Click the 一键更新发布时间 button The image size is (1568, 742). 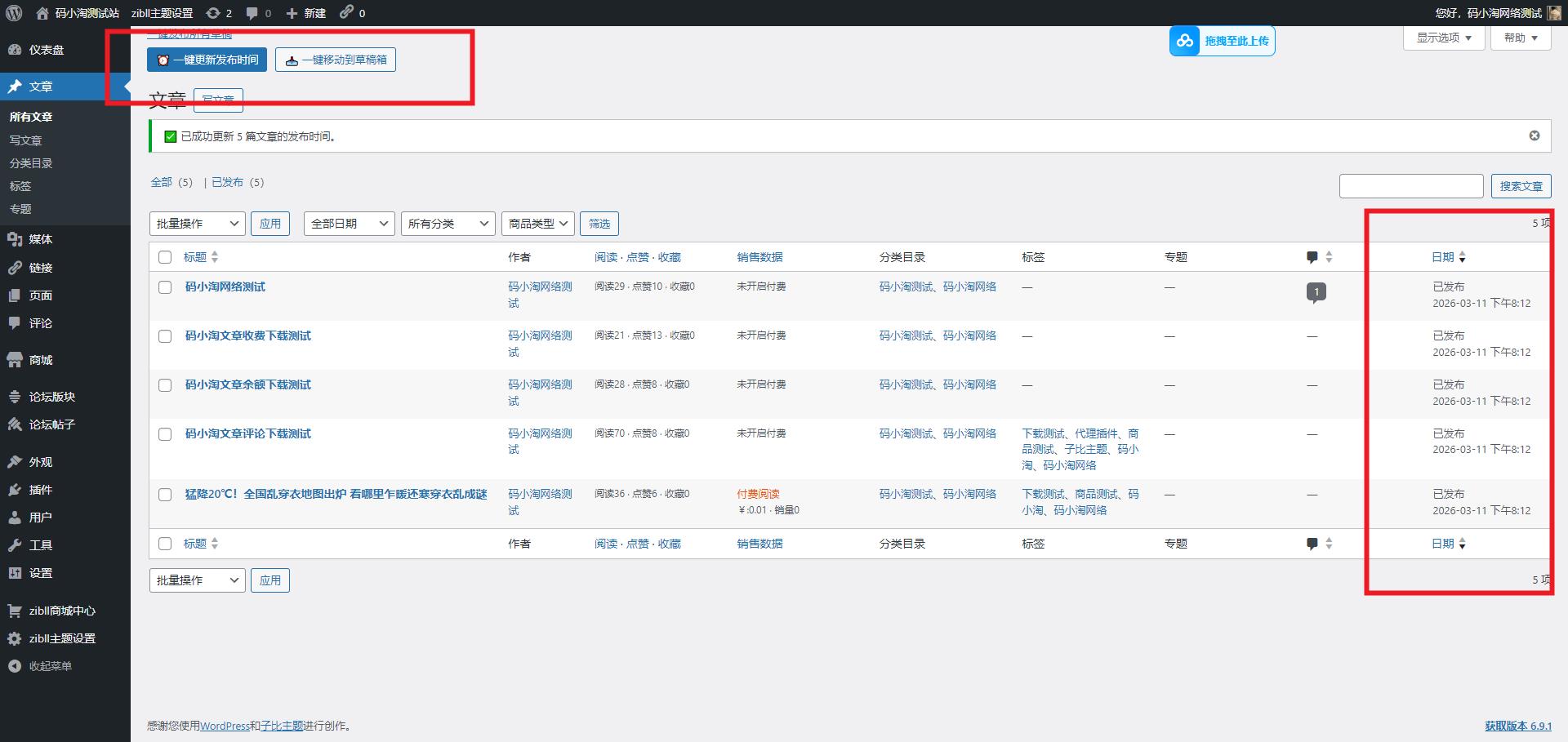pyautogui.click(x=207, y=60)
